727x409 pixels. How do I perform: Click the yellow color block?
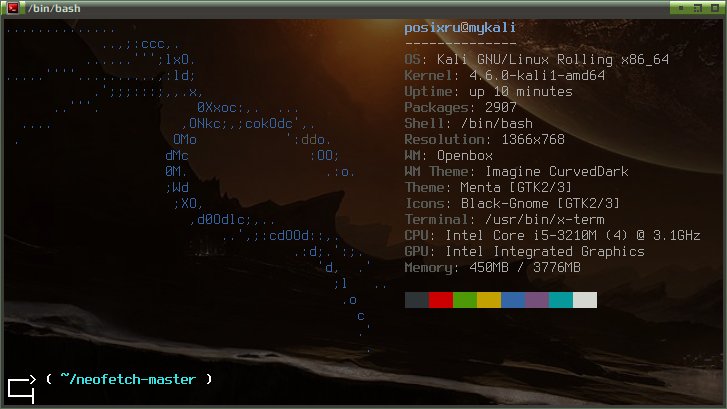(489, 300)
